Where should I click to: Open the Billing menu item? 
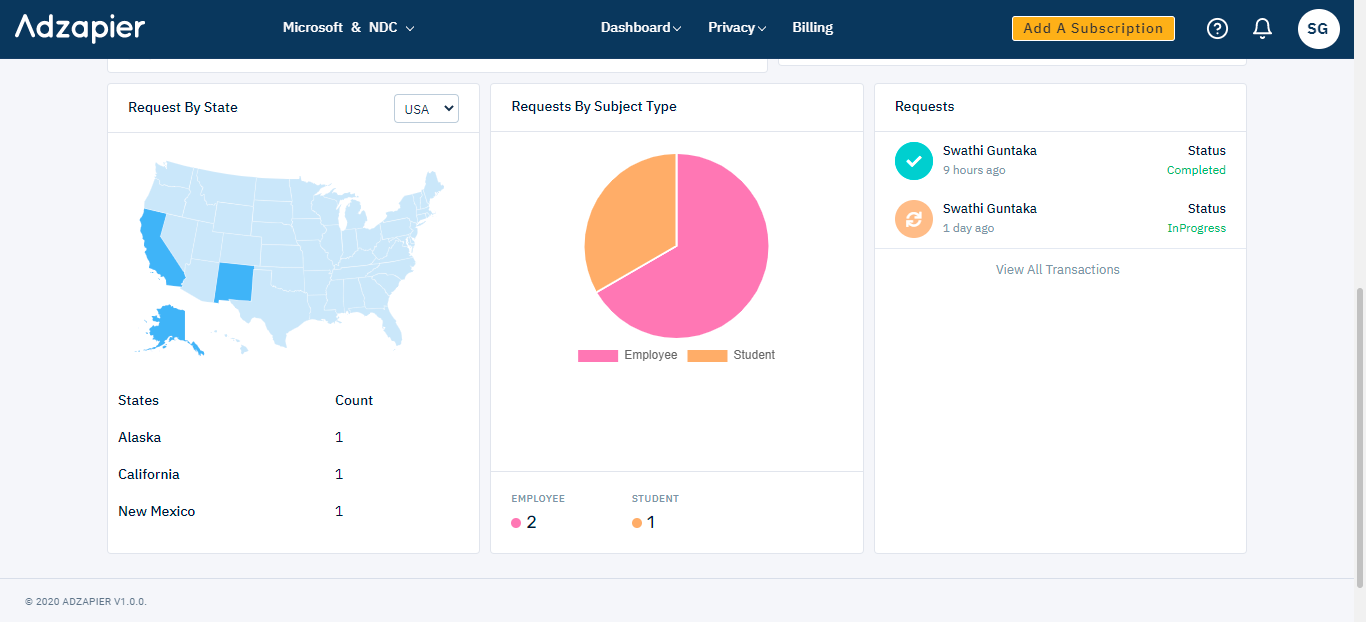[812, 27]
